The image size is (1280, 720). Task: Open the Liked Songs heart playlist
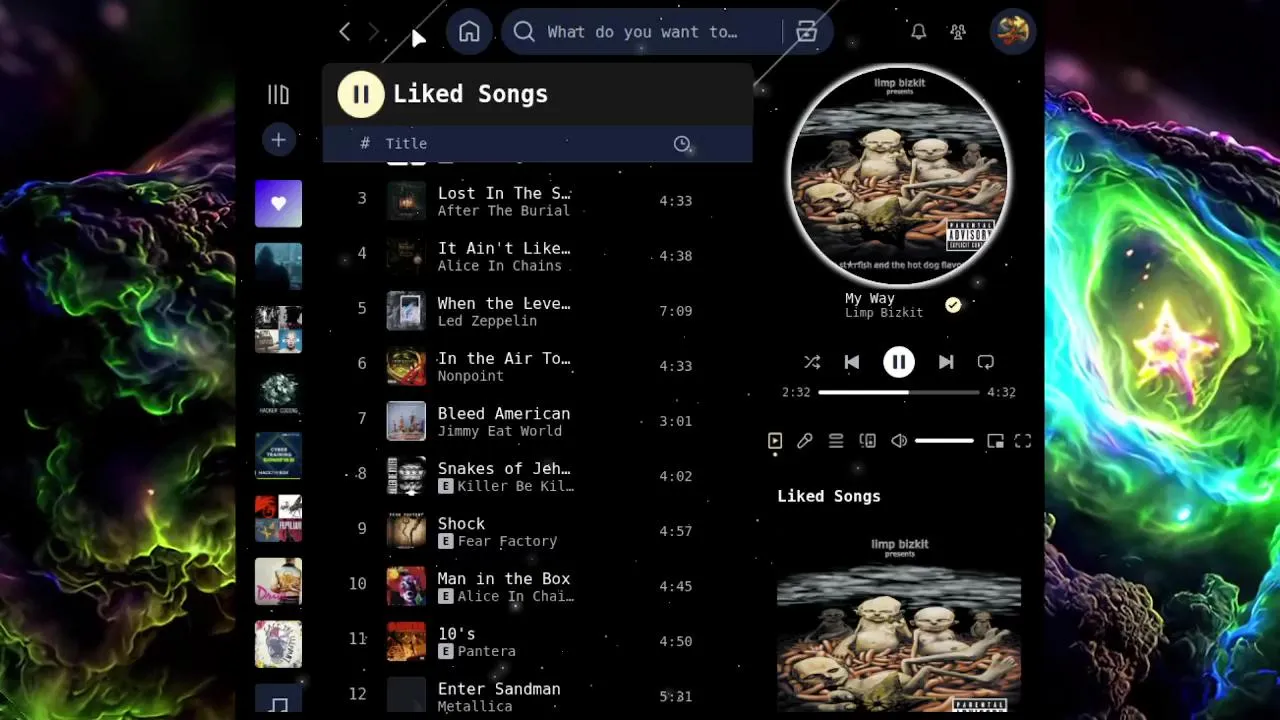tap(278, 203)
